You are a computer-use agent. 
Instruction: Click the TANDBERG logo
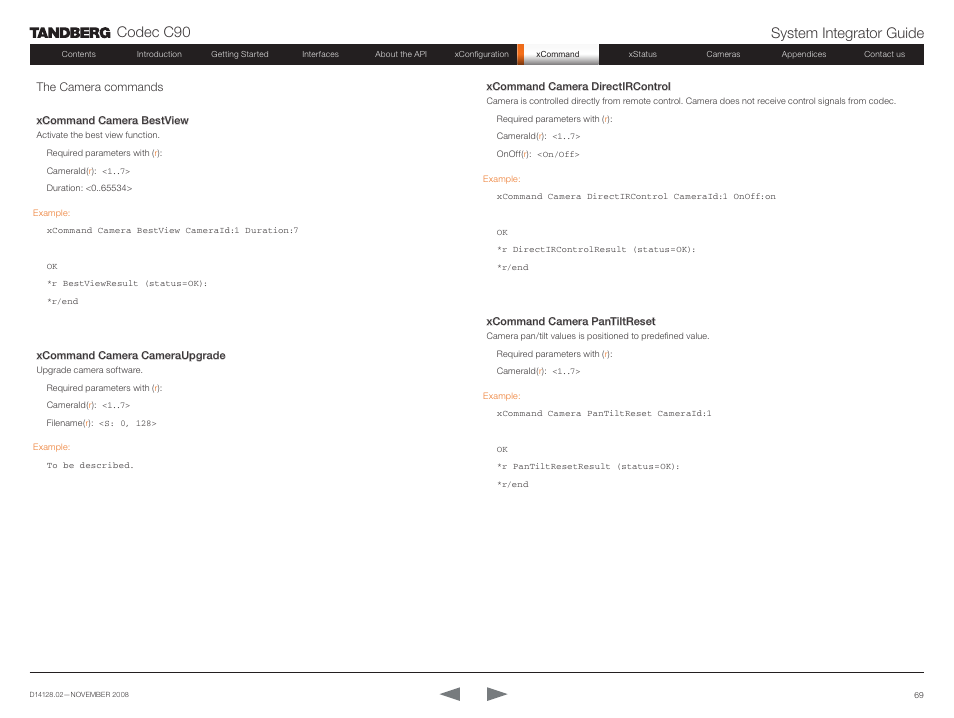tap(70, 33)
